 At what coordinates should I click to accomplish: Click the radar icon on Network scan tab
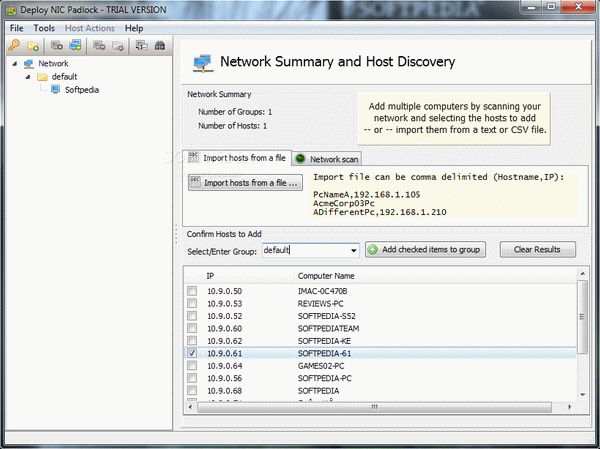[300, 159]
